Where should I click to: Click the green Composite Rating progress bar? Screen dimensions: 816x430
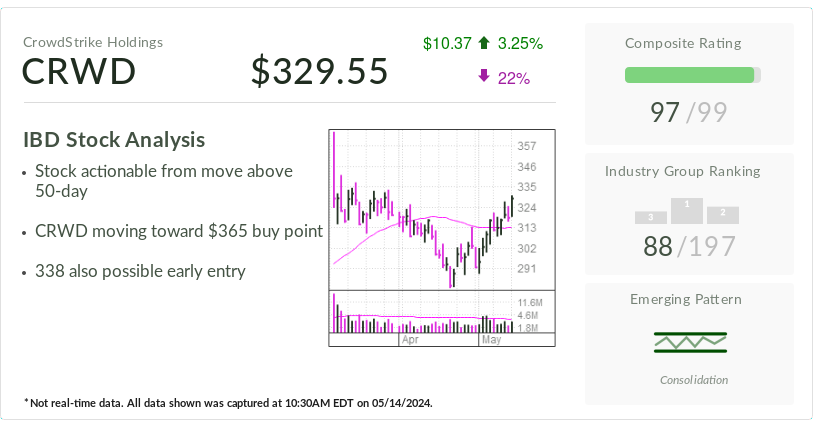coord(690,75)
